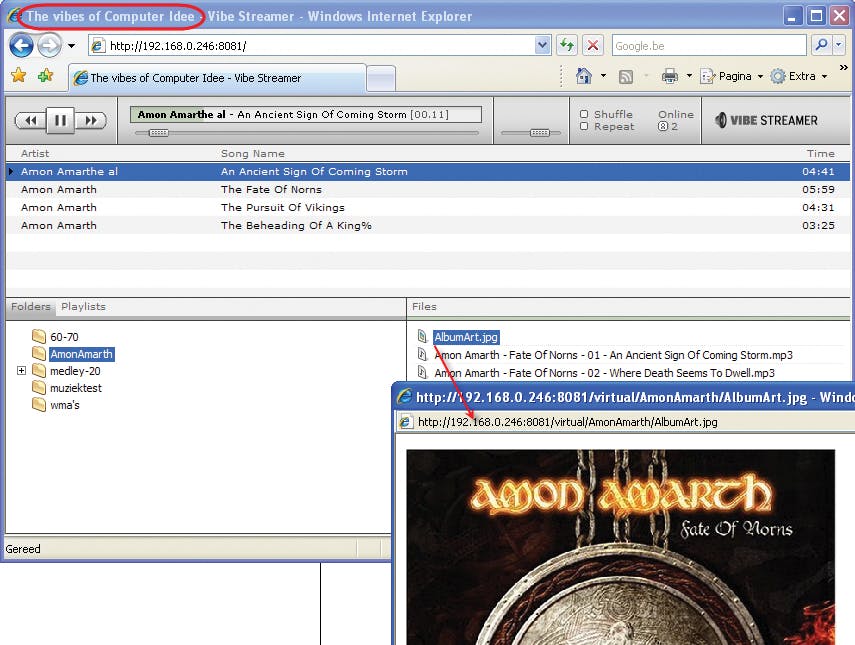Select the AmonAmarth folder

click(81, 354)
